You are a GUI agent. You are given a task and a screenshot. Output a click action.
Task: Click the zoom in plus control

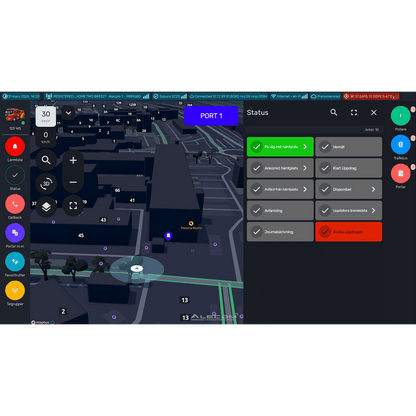(x=73, y=160)
